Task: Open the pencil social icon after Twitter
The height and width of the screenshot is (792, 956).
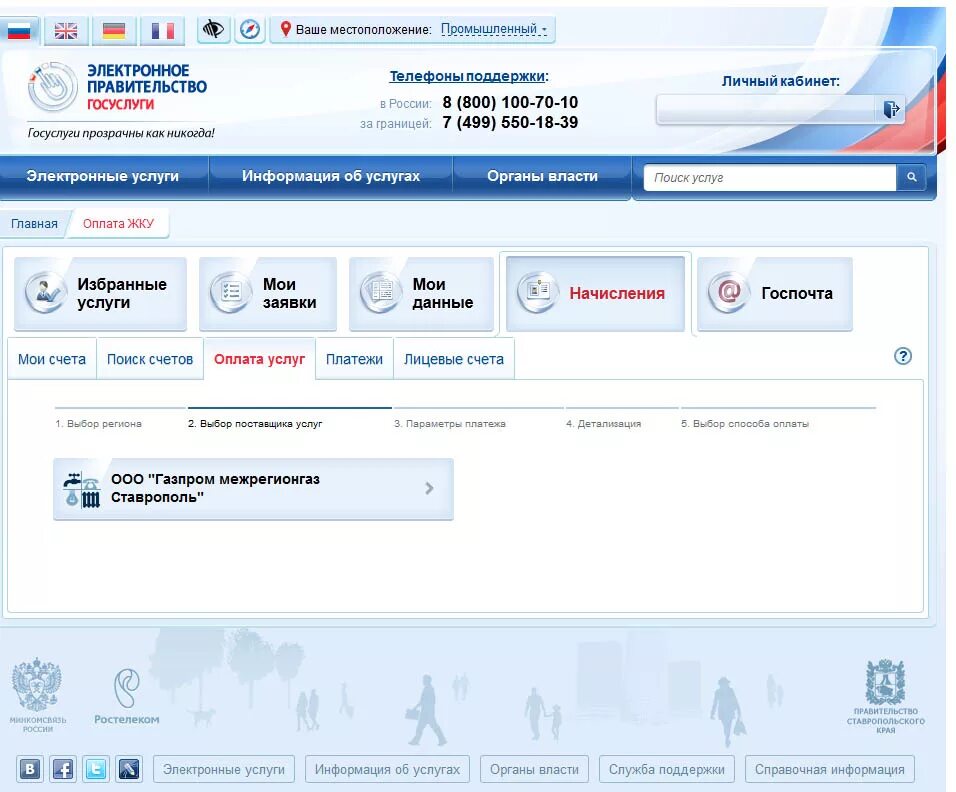Action: tap(129, 769)
